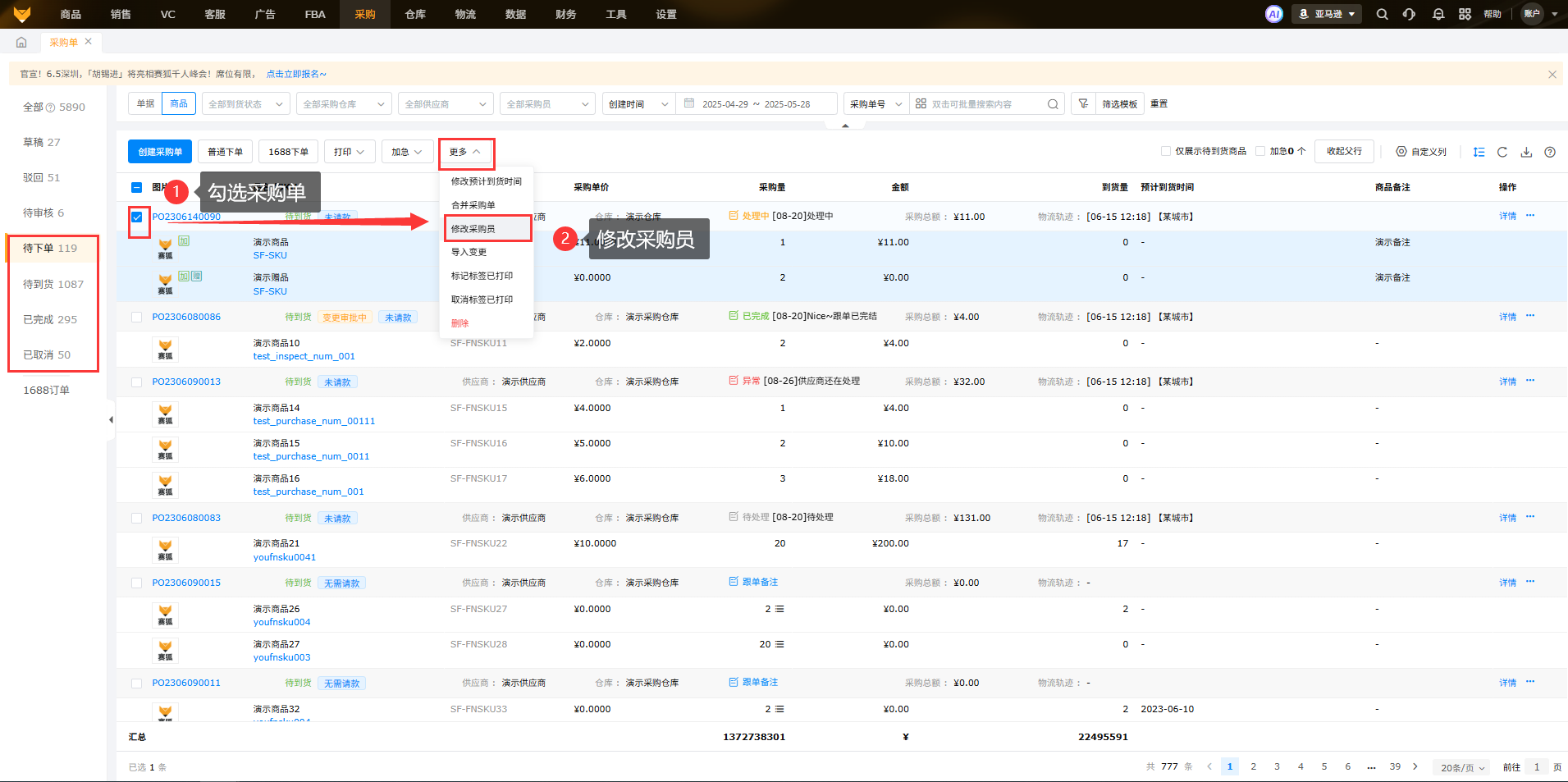
Task: Open the 打印 dropdown button
Action: 349,152
